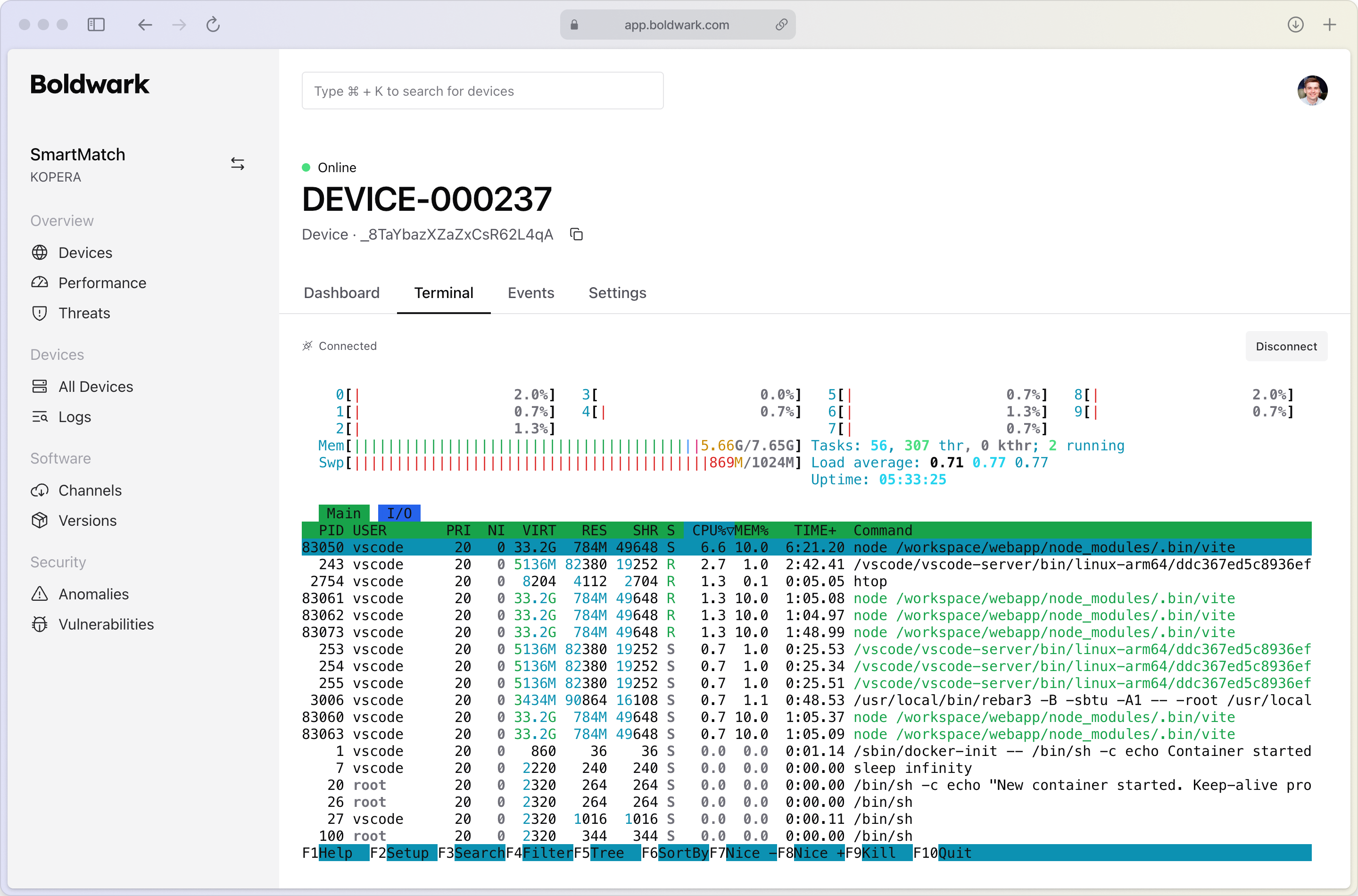Screen dimensions: 1358x896
Task: Click the F9 Kill htop key
Action: 878,853
